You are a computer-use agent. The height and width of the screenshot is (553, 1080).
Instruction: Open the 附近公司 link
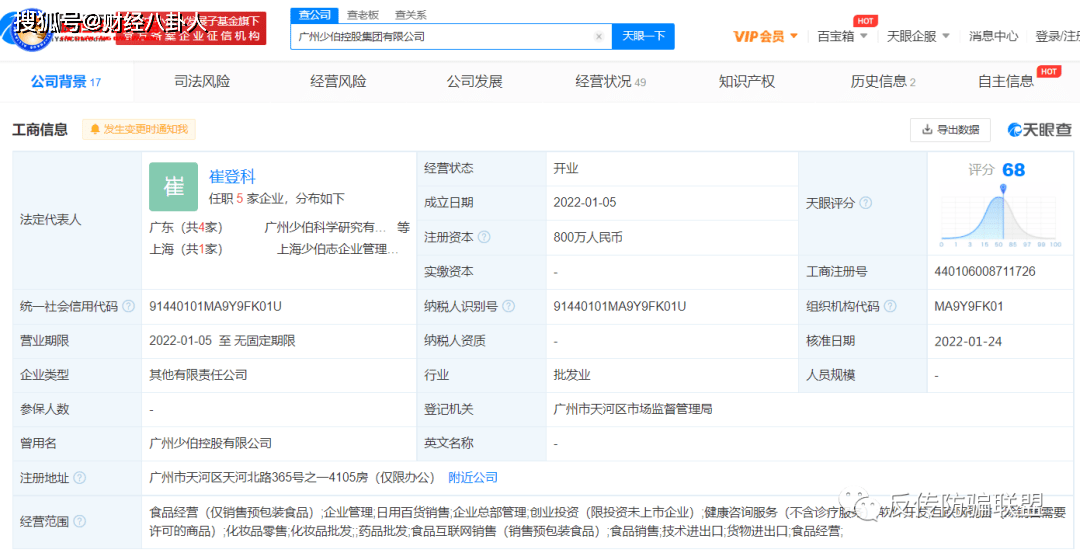pyautogui.click(x=472, y=477)
